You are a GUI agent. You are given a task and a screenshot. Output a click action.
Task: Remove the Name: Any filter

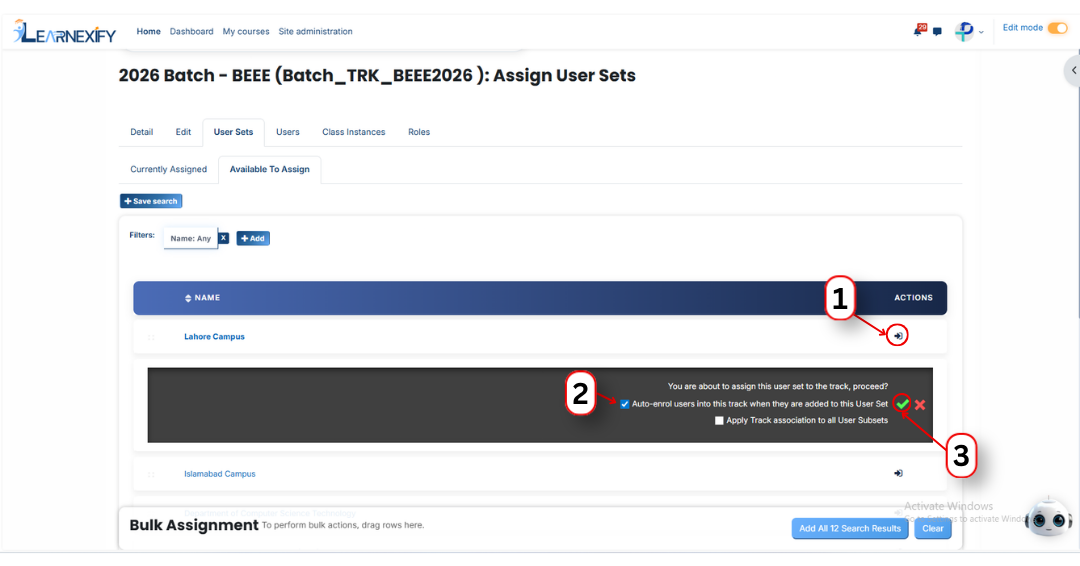pyautogui.click(x=223, y=238)
